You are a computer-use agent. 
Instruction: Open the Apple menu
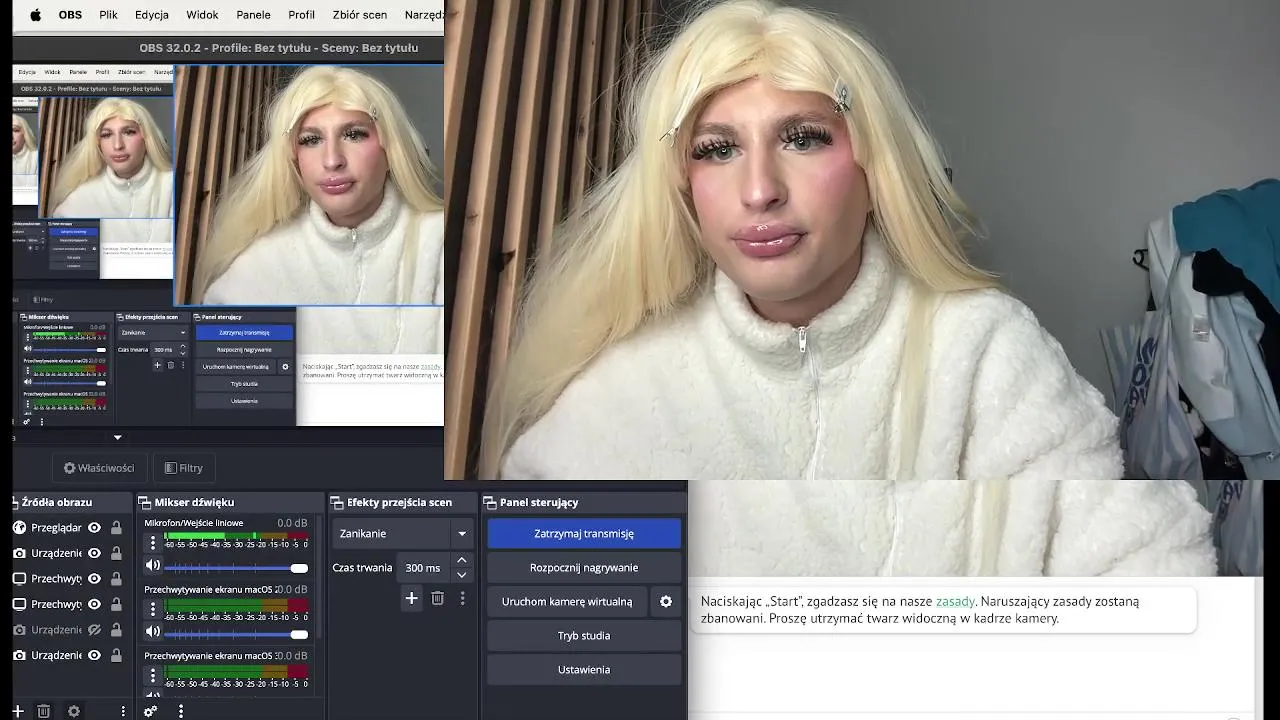[x=36, y=15]
